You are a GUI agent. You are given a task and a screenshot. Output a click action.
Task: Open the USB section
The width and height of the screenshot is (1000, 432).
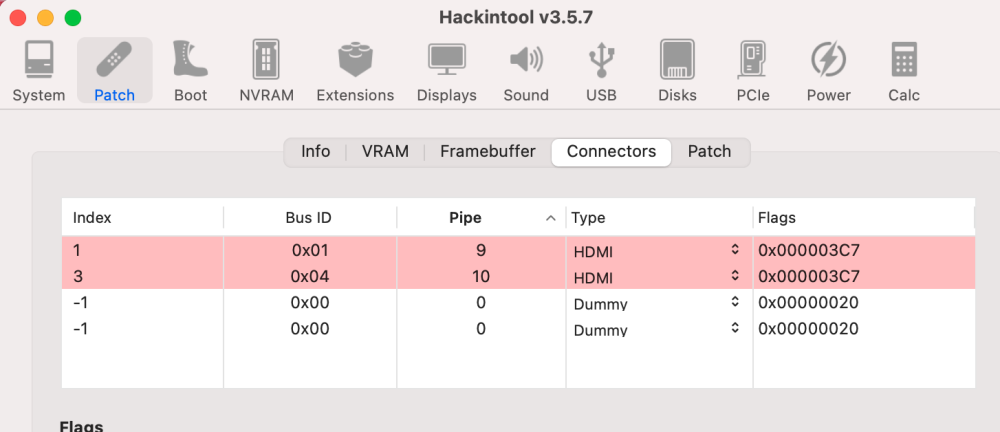pos(601,70)
